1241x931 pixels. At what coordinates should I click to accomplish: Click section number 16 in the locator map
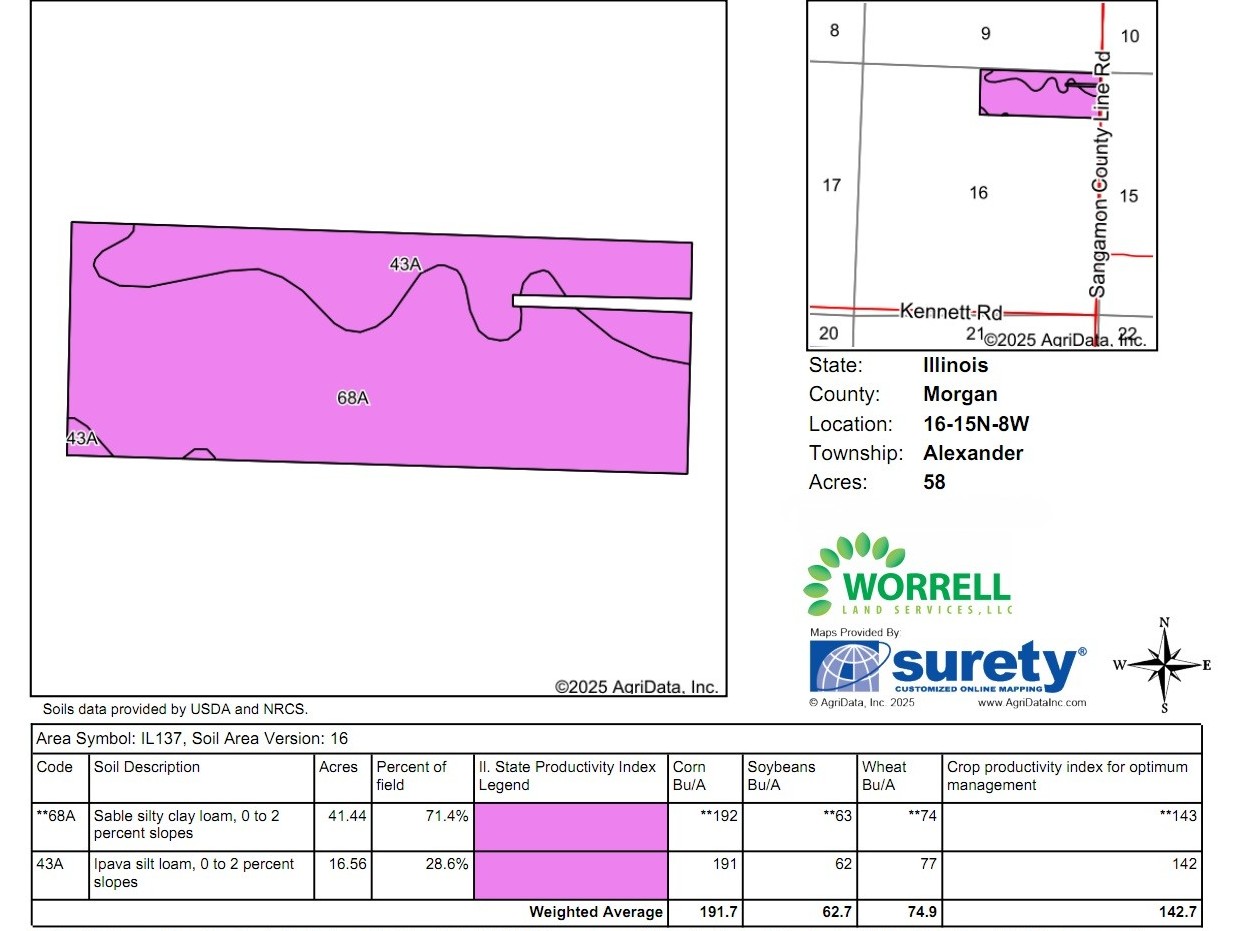(978, 192)
